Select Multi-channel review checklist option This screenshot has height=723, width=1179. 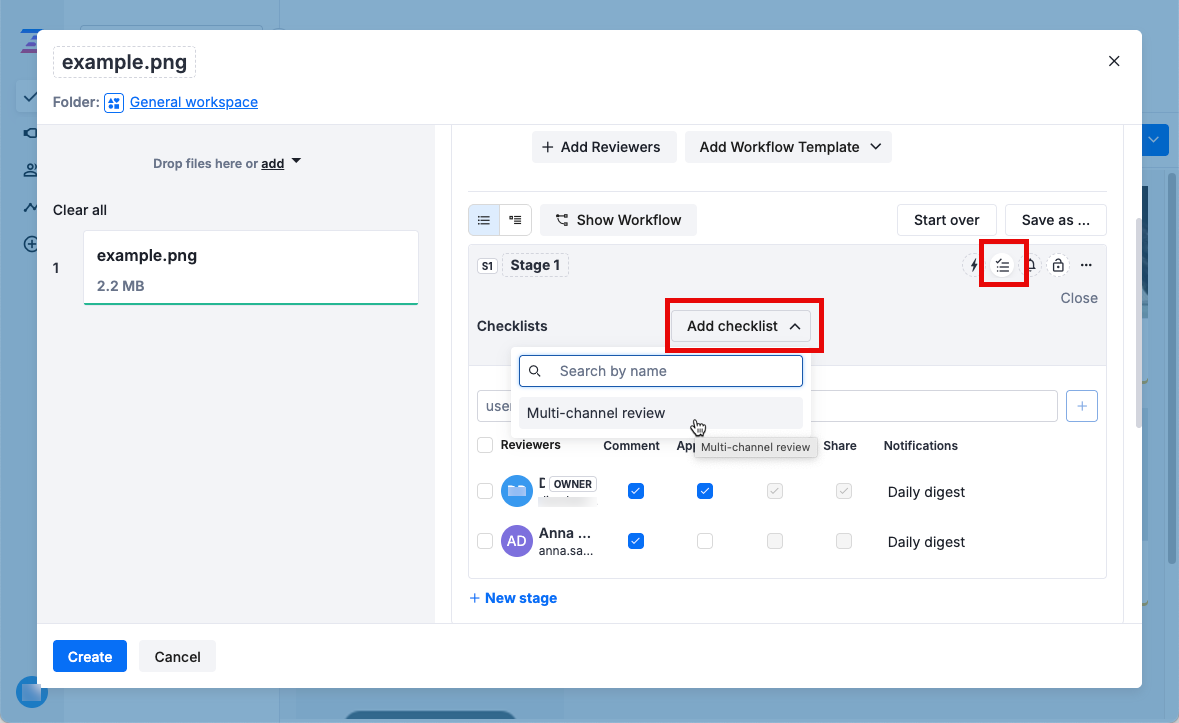coord(660,413)
